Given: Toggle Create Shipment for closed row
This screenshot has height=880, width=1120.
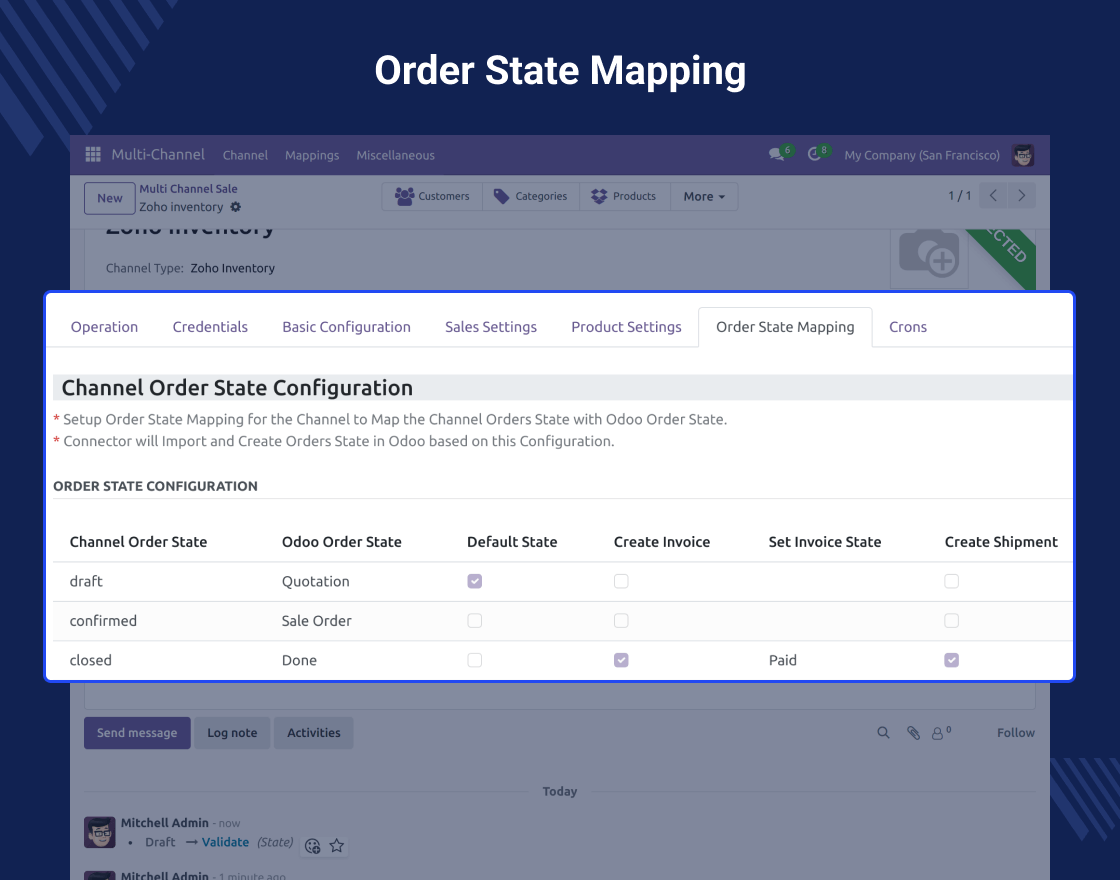Looking at the screenshot, I should (x=951, y=660).
